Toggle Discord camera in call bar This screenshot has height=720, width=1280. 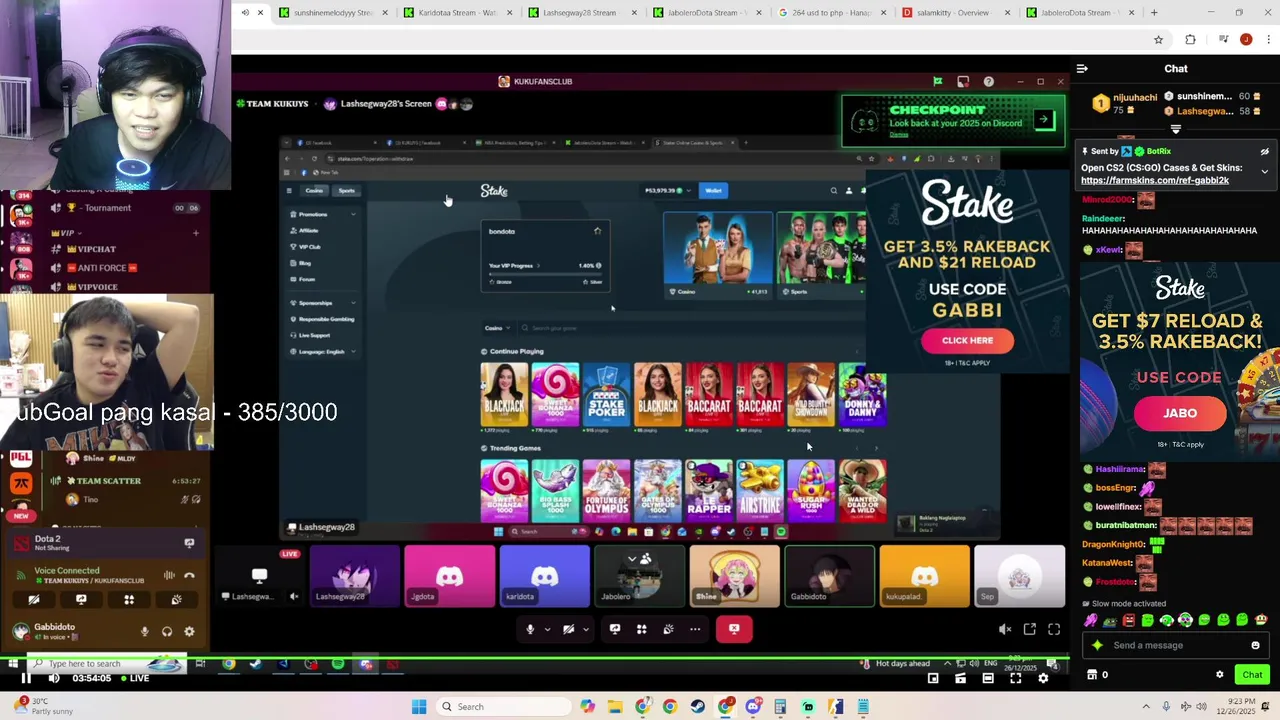tap(568, 629)
